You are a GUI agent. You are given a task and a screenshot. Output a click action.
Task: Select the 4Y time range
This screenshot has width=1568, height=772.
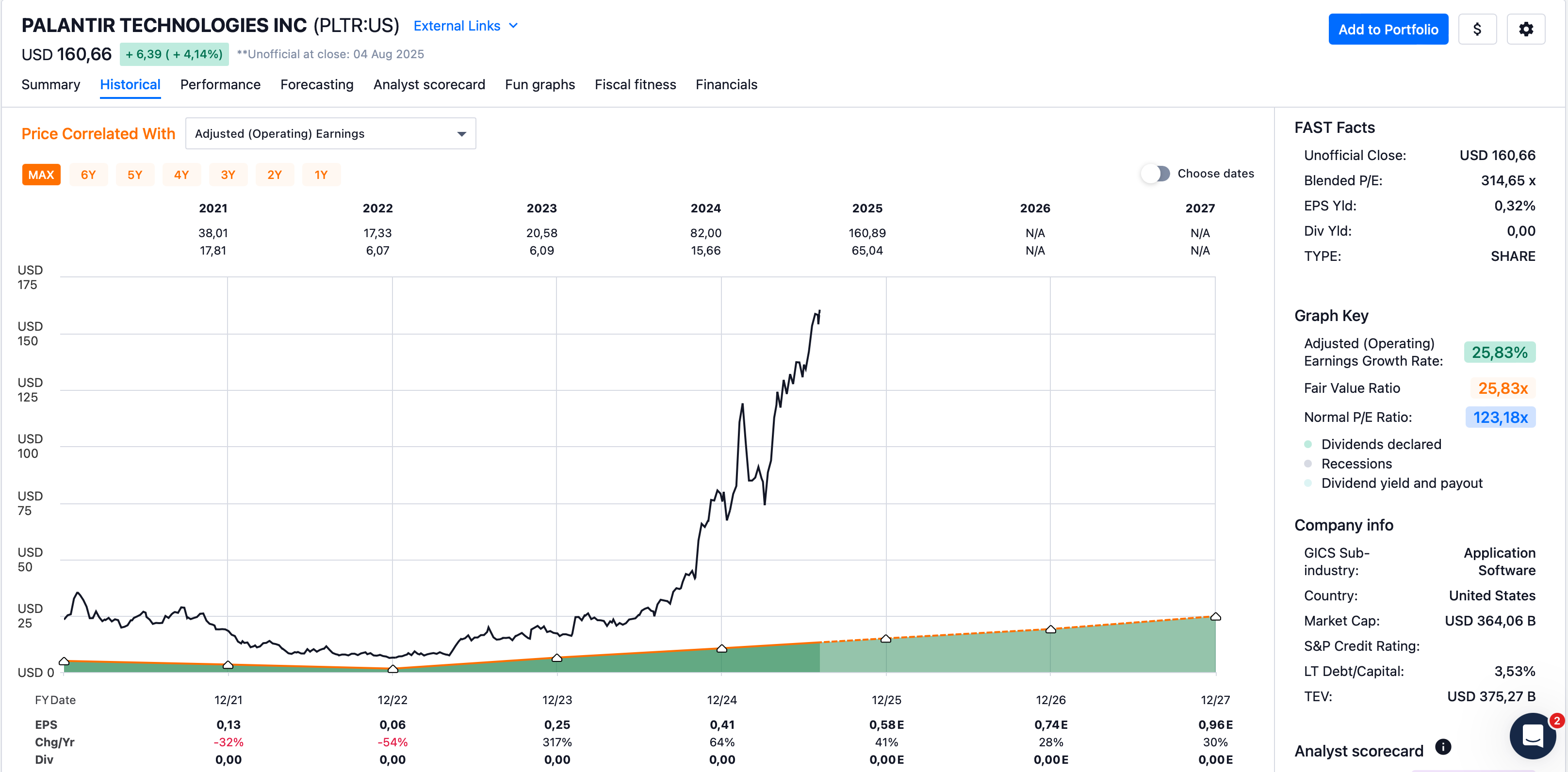pos(181,175)
